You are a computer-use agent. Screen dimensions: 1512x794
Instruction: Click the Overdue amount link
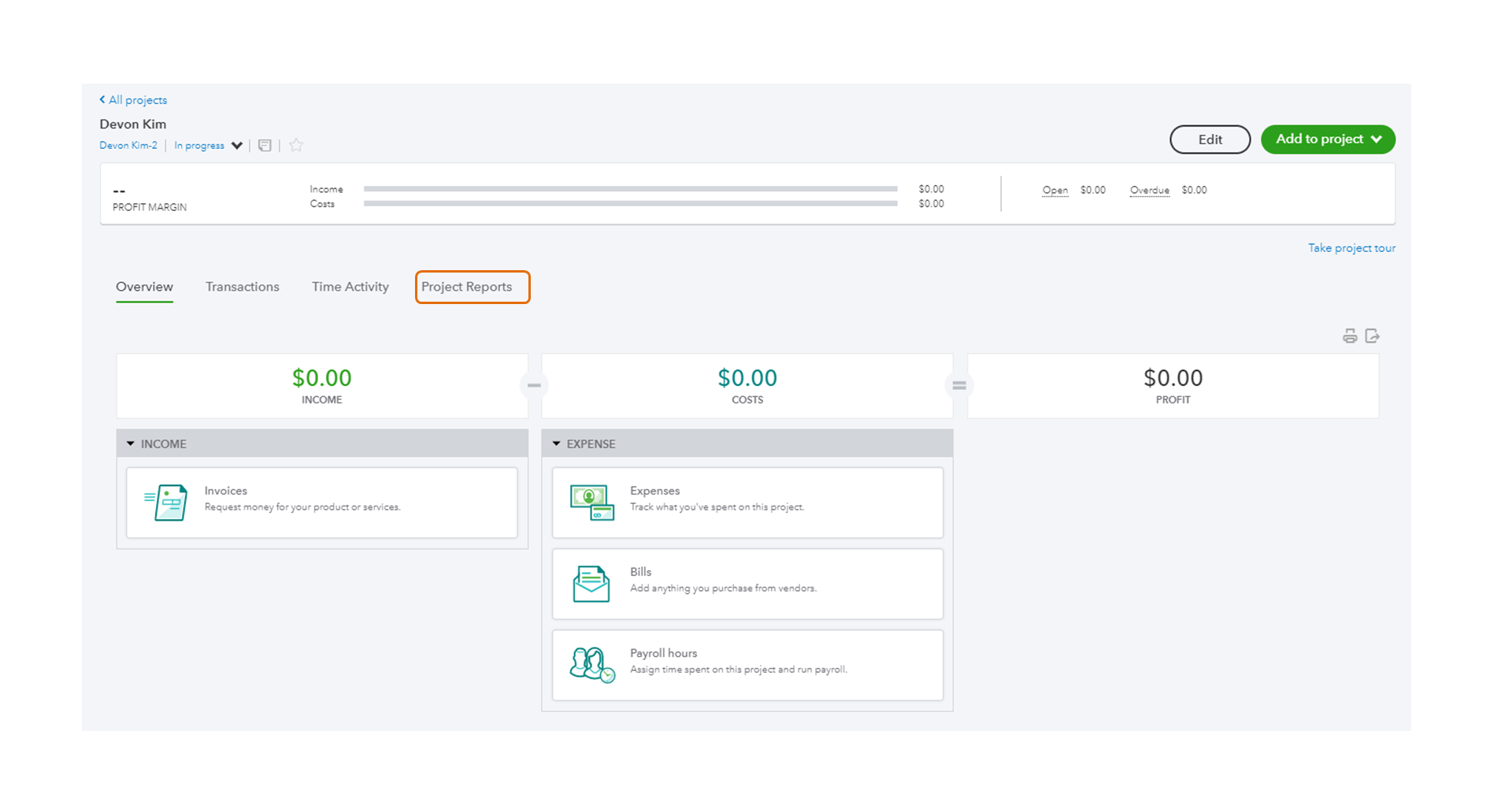1149,190
